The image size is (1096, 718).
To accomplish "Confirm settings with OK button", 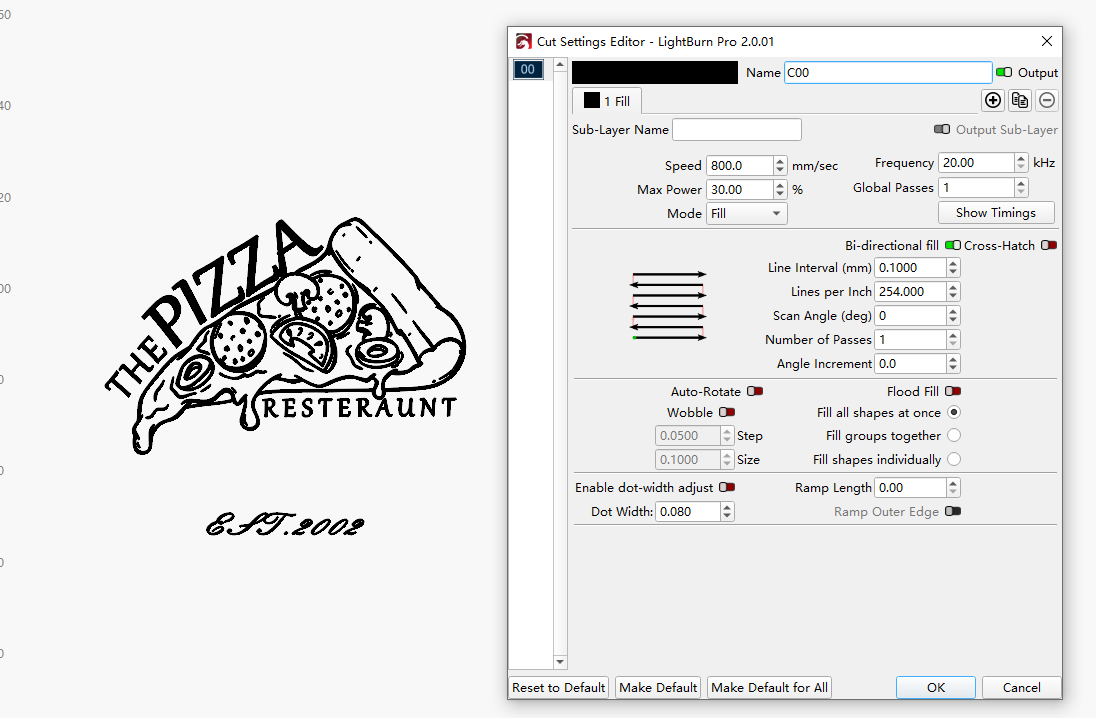I will 936,687.
